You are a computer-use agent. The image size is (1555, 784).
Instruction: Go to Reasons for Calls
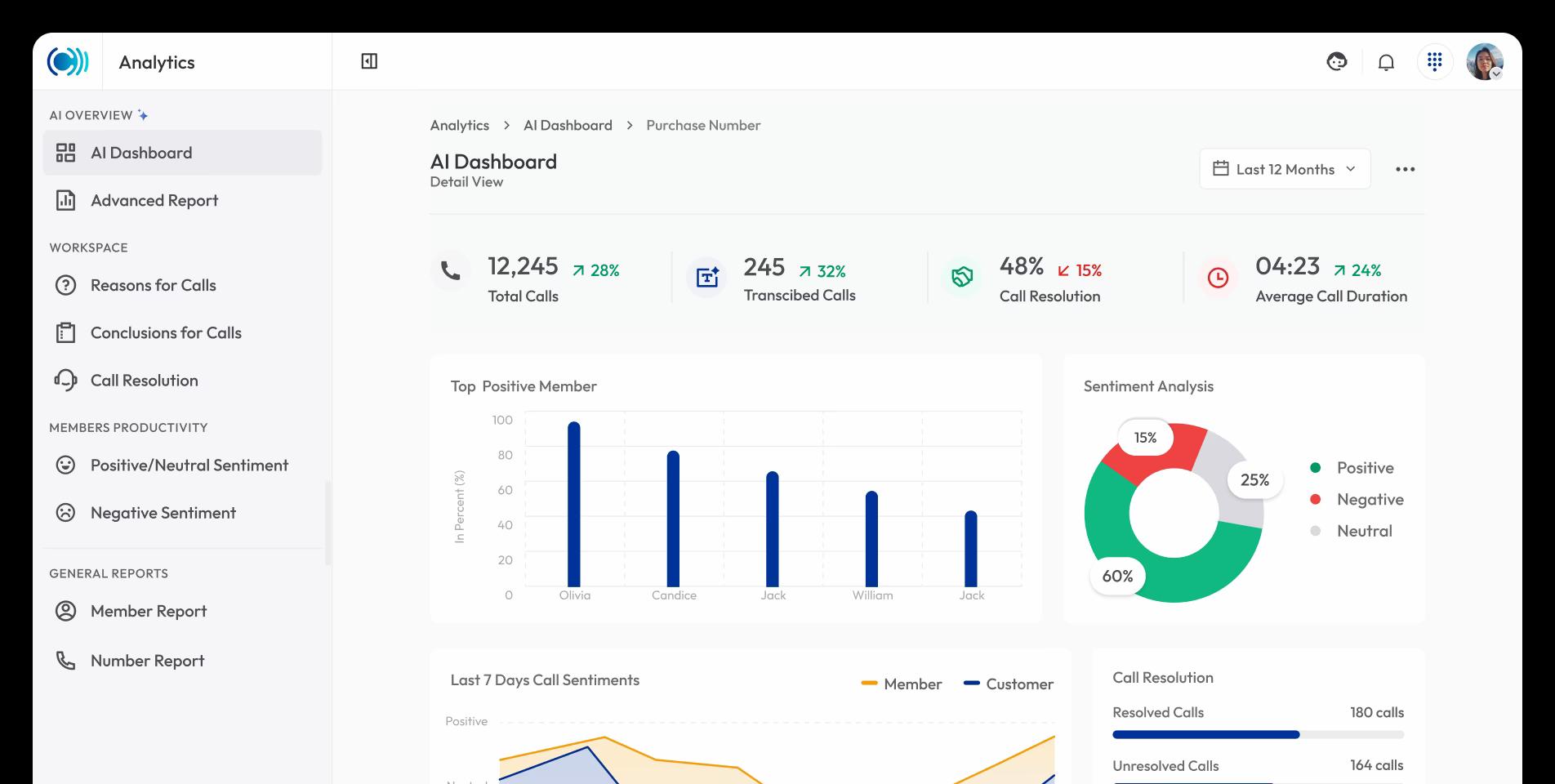tap(182, 285)
